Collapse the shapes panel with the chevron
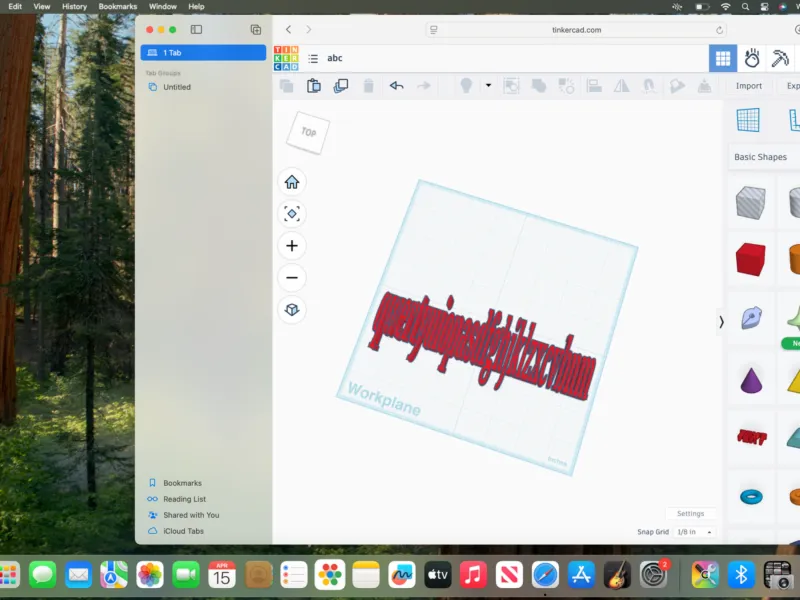The width and height of the screenshot is (800, 600). pyautogui.click(x=721, y=322)
